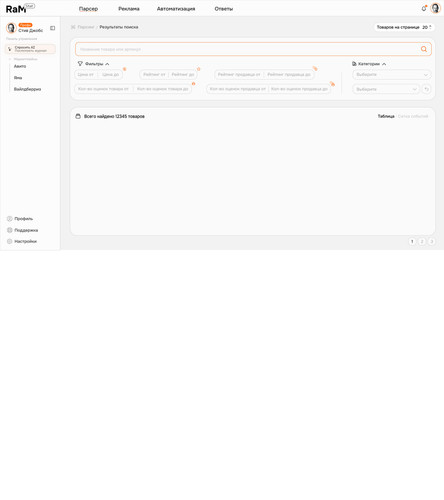Click the Настройки sidebar icon
Viewport: 444px width, 500px height.
pyautogui.click(x=10, y=241)
